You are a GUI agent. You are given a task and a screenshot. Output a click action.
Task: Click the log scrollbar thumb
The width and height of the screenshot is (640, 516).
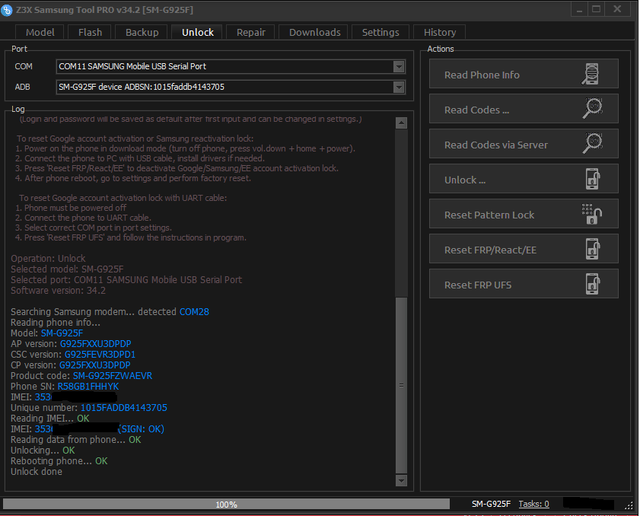tap(401, 385)
